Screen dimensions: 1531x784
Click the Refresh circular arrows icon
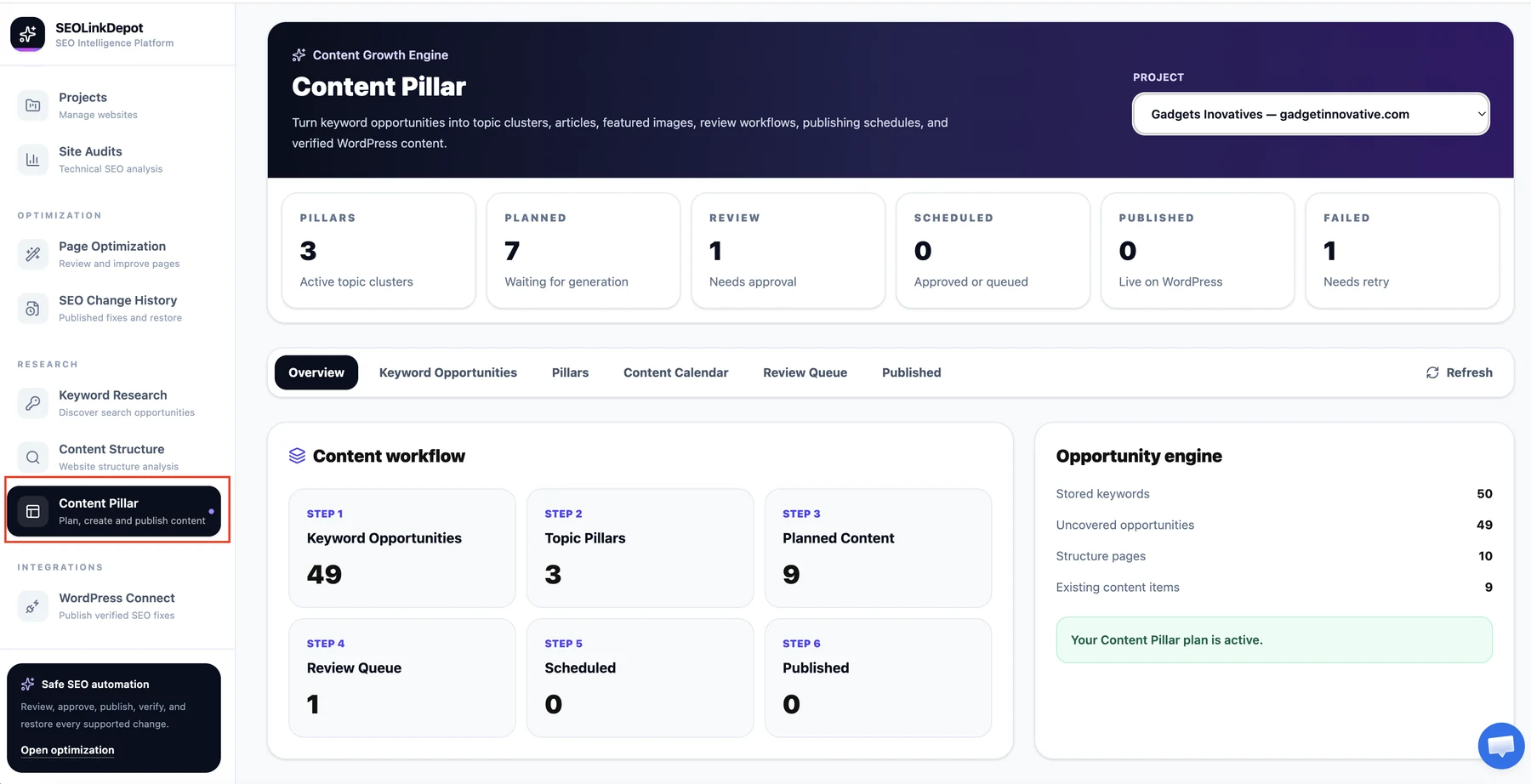click(1432, 372)
